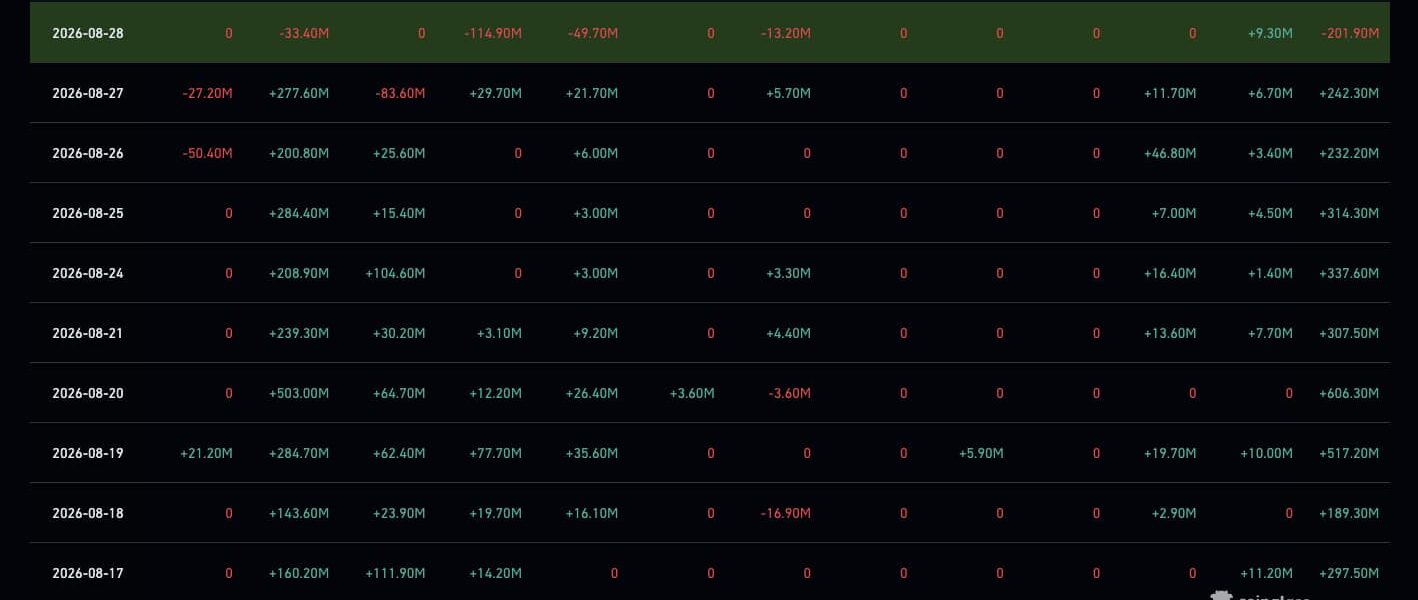The height and width of the screenshot is (600, 1418).
Task: Click the -16.90M outflow value
Action: pos(785,513)
